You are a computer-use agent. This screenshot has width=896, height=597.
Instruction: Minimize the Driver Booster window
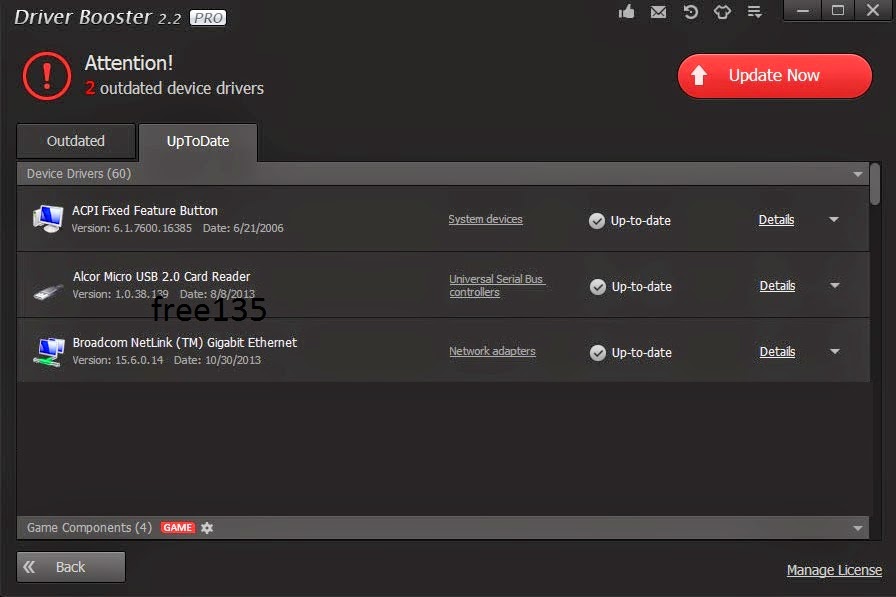pyautogui.click(x=802, y=10)
